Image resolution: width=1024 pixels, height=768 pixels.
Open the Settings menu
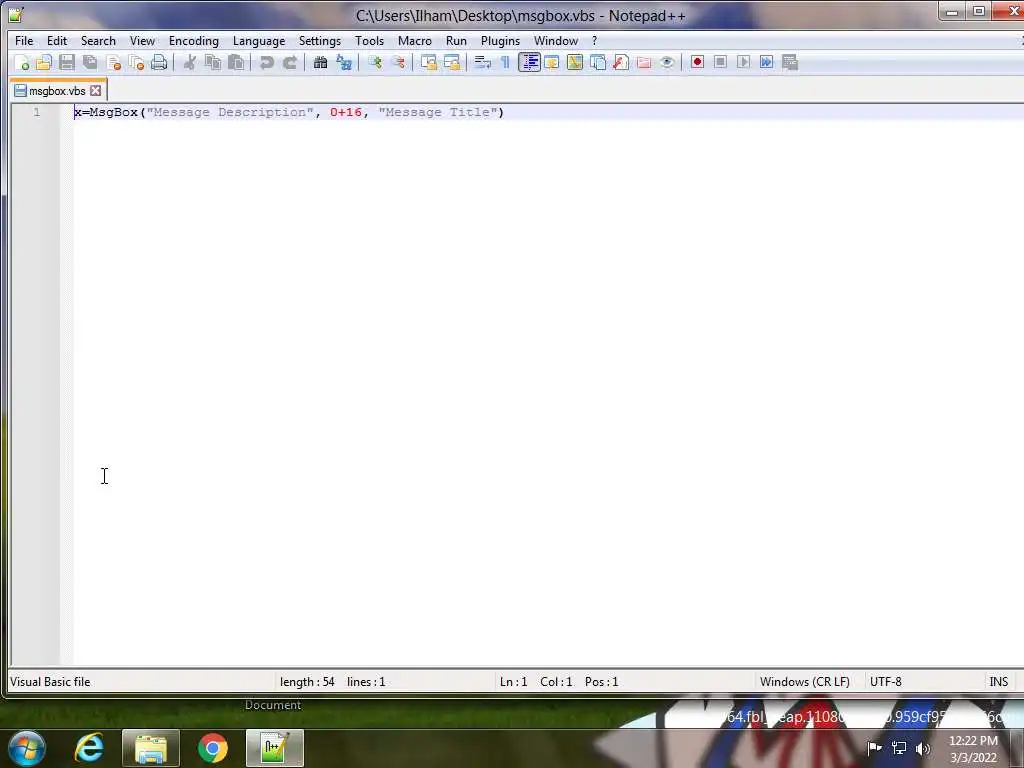pos(319,40)
